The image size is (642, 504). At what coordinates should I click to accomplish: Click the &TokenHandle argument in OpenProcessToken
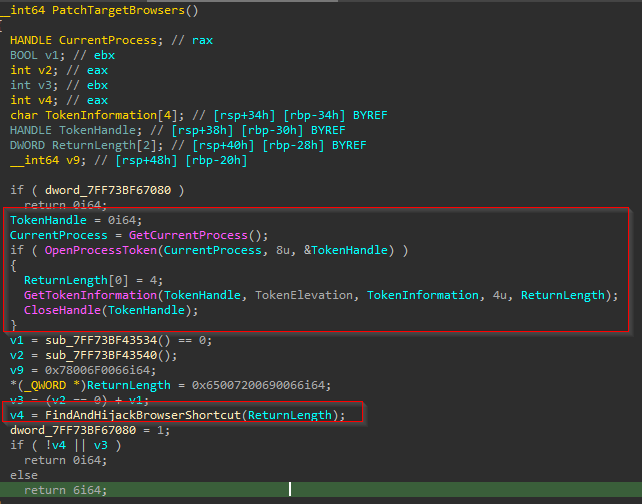(x=346, y=250)
